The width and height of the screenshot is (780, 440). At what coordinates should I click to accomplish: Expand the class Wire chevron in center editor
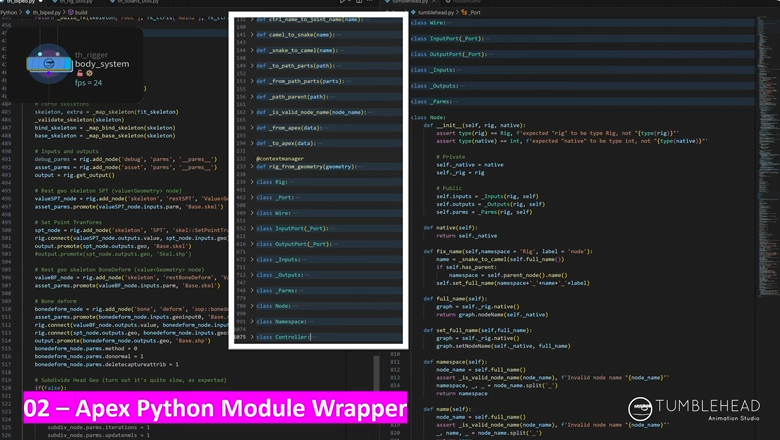252,213
